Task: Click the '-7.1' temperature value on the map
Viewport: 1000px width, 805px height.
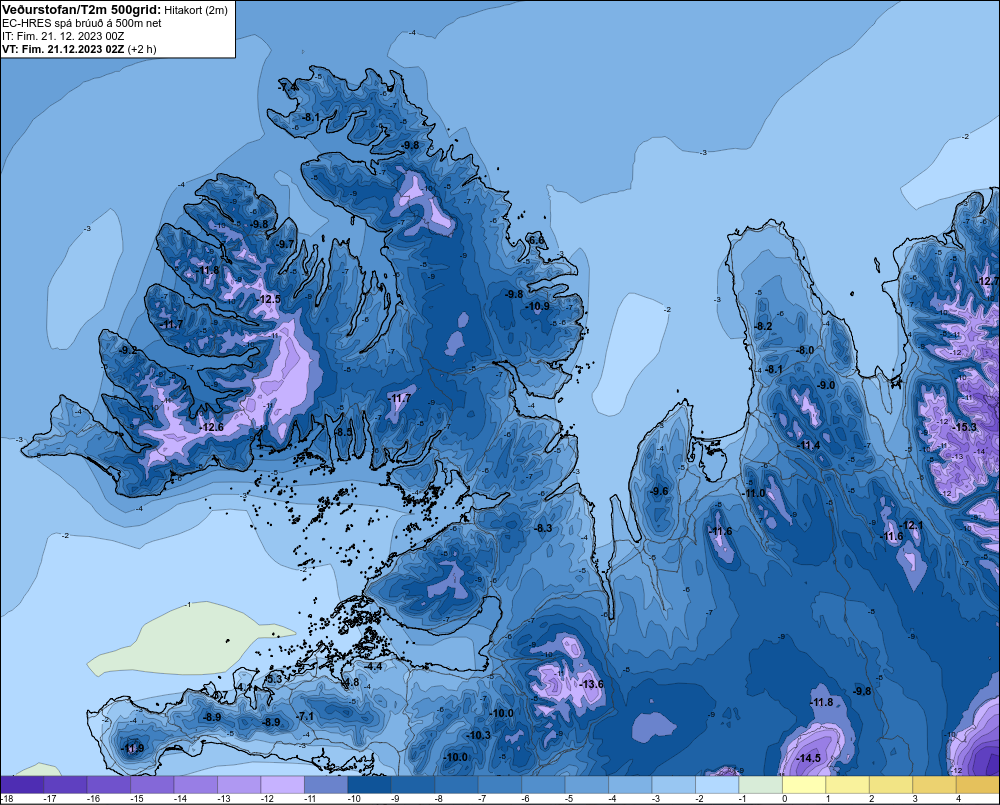Action: pyautogui.click(x=305, y=716)
